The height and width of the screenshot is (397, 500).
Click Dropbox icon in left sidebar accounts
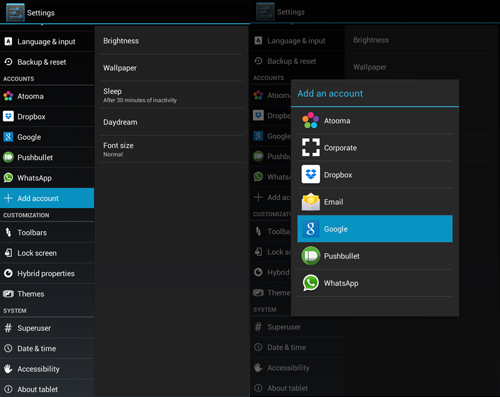click(x=8, y=116)
